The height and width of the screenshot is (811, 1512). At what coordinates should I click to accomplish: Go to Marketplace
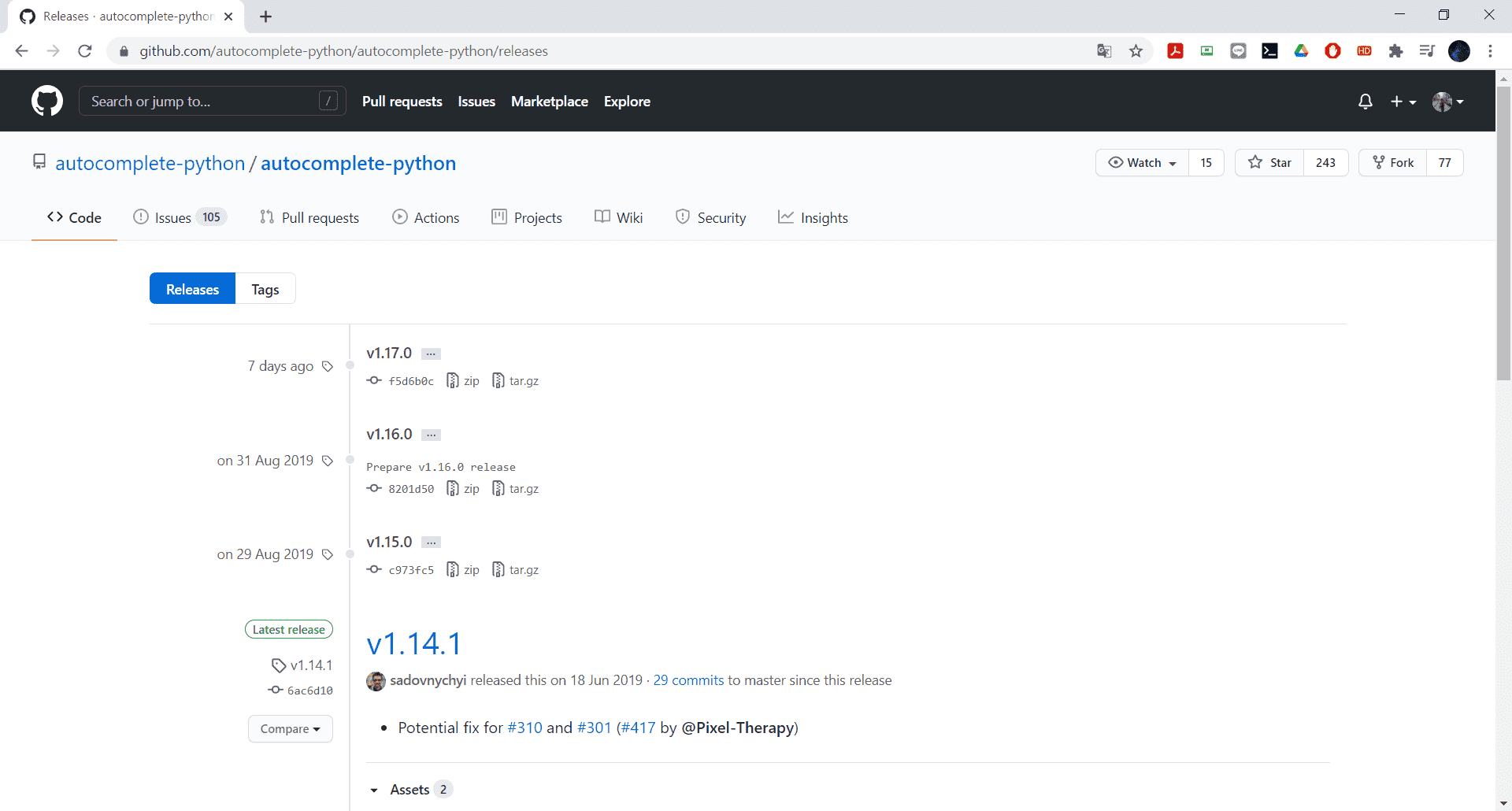coord(550,102)
